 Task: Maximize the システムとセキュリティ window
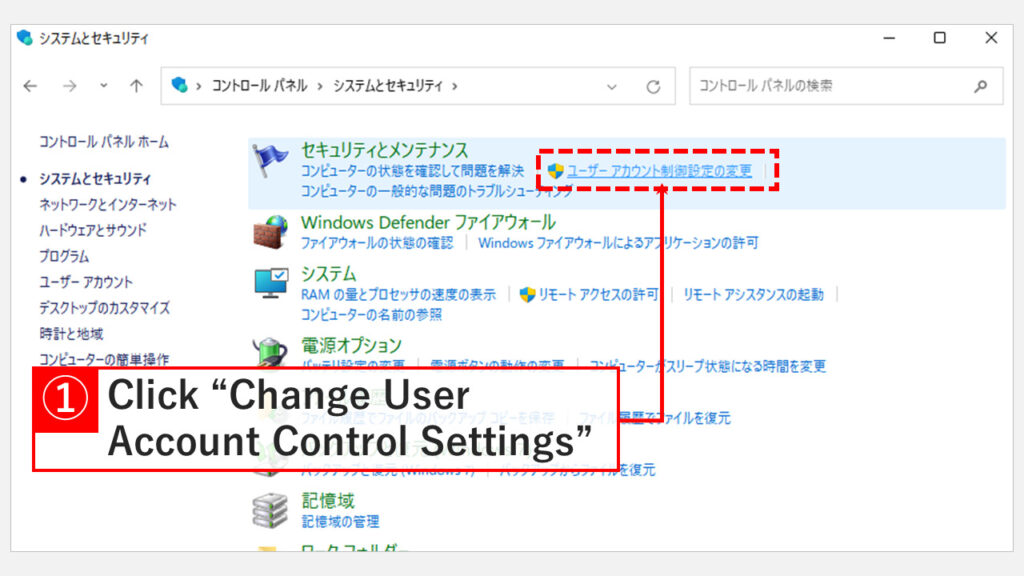pos(940,38)
